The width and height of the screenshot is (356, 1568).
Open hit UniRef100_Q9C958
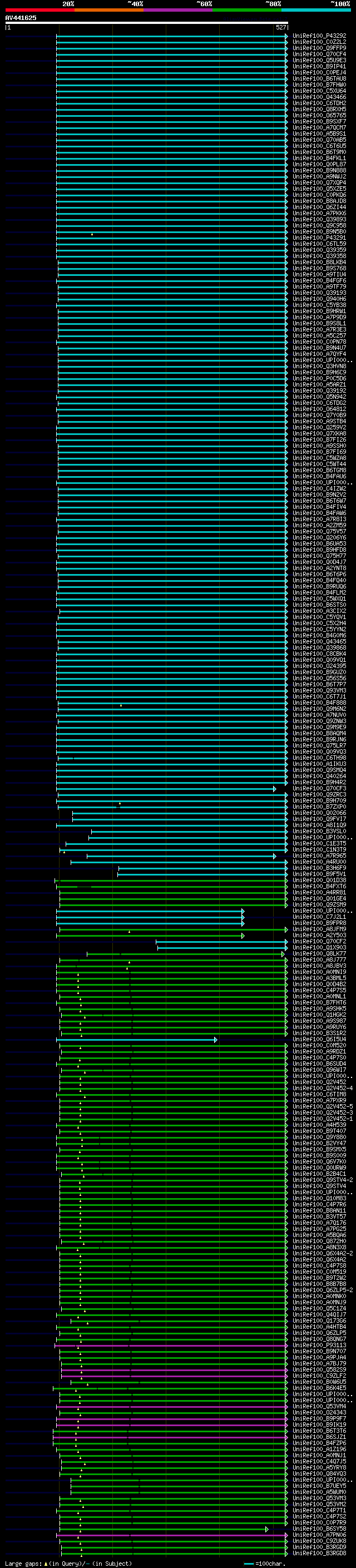coord(319,226)
